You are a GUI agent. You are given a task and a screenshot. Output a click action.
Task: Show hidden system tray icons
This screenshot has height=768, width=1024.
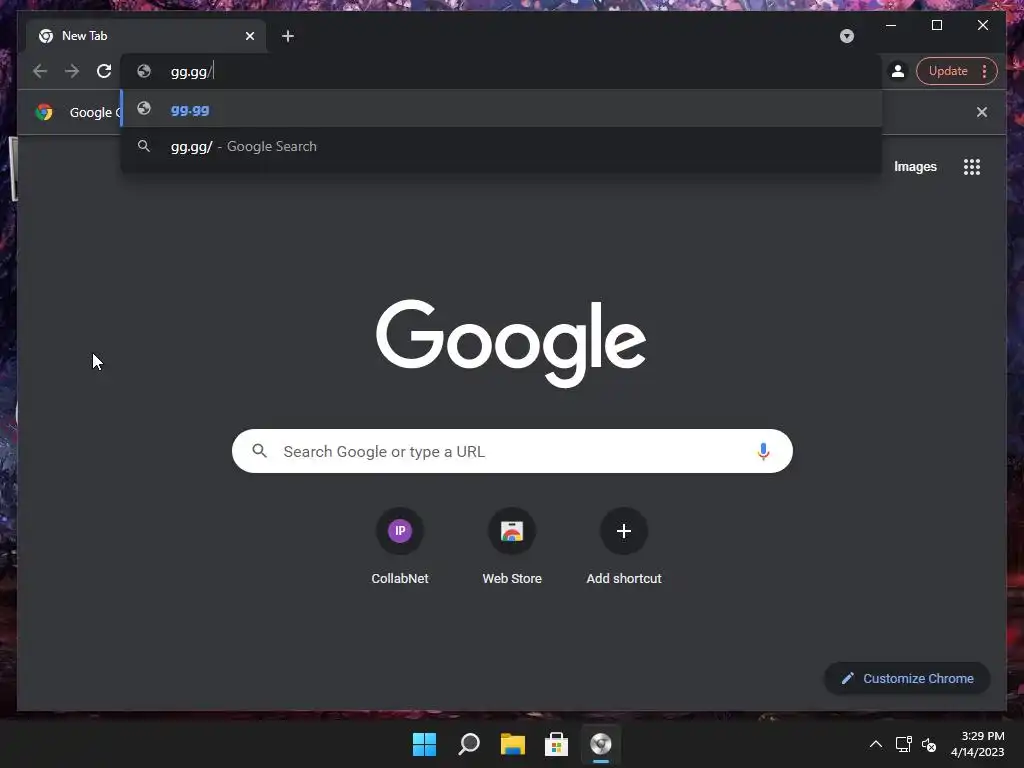tap(876, 744)
